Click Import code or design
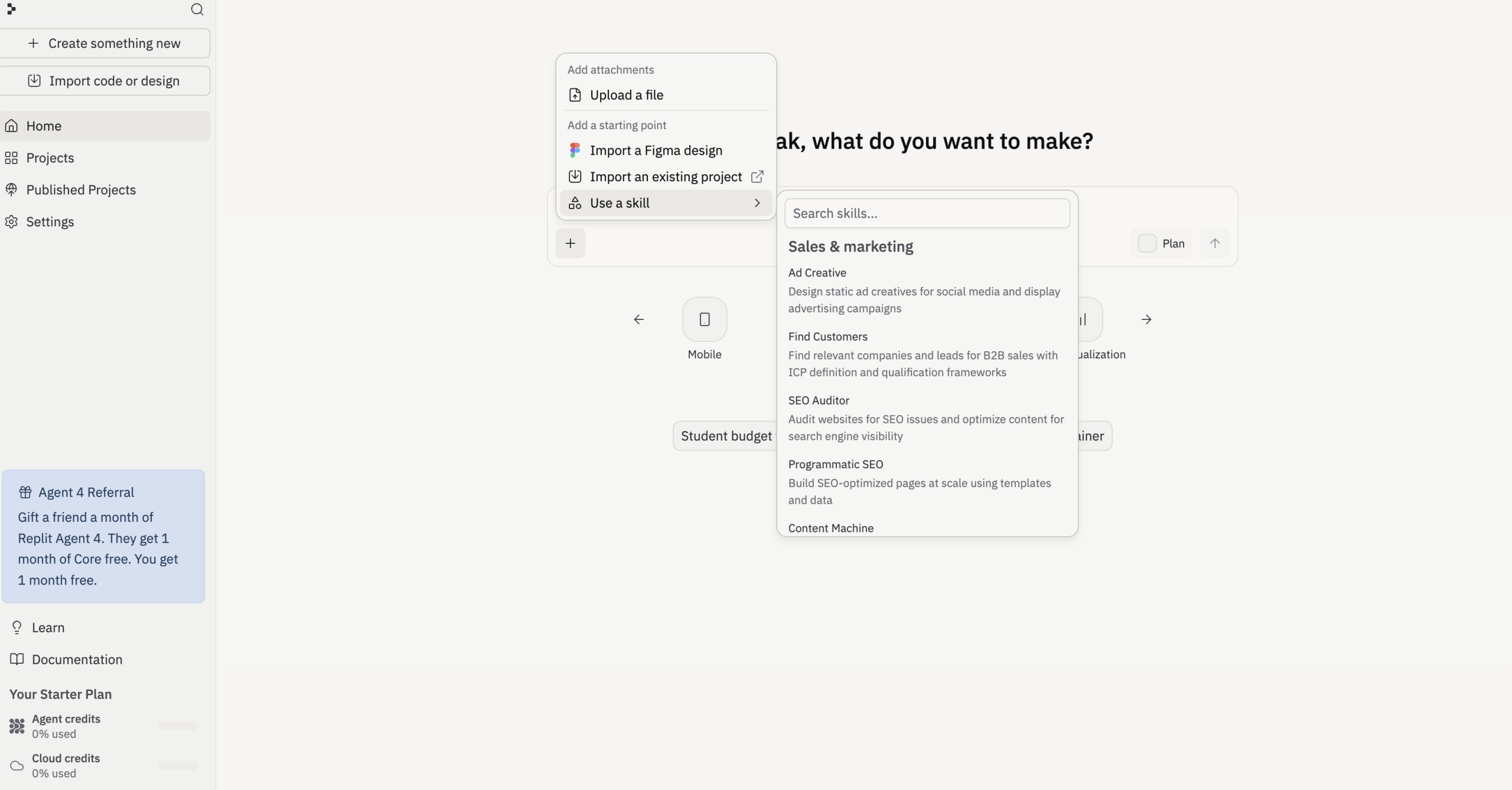1512x790 pixels. click(106, 80)
